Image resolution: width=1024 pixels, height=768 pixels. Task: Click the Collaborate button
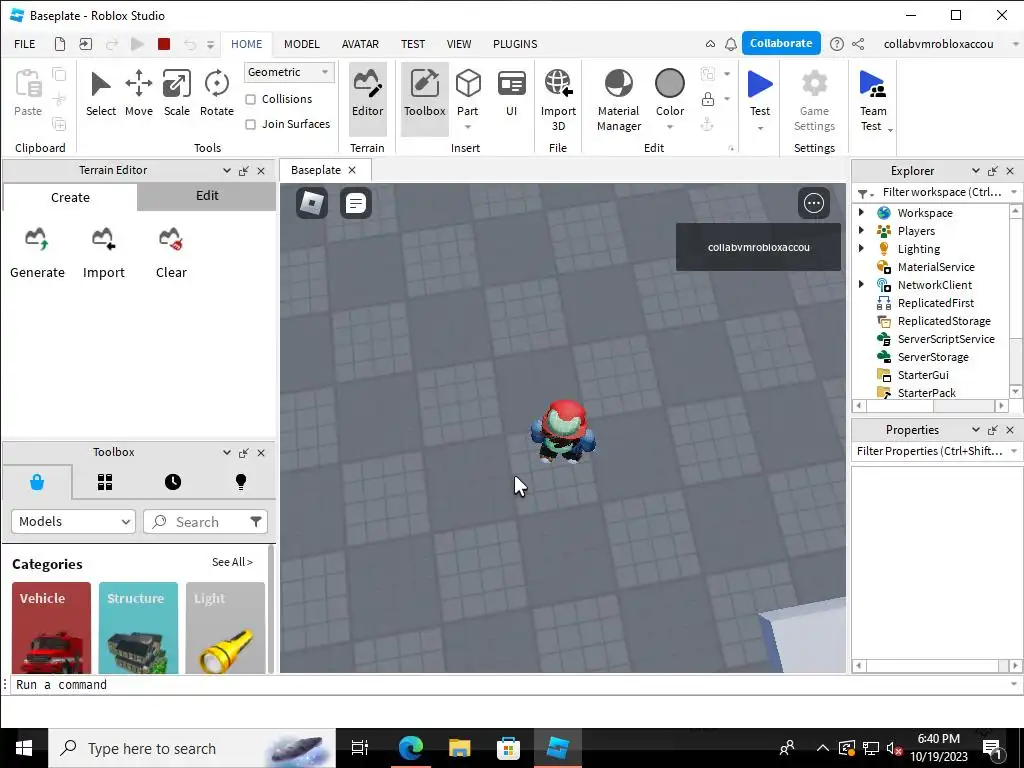781,43
